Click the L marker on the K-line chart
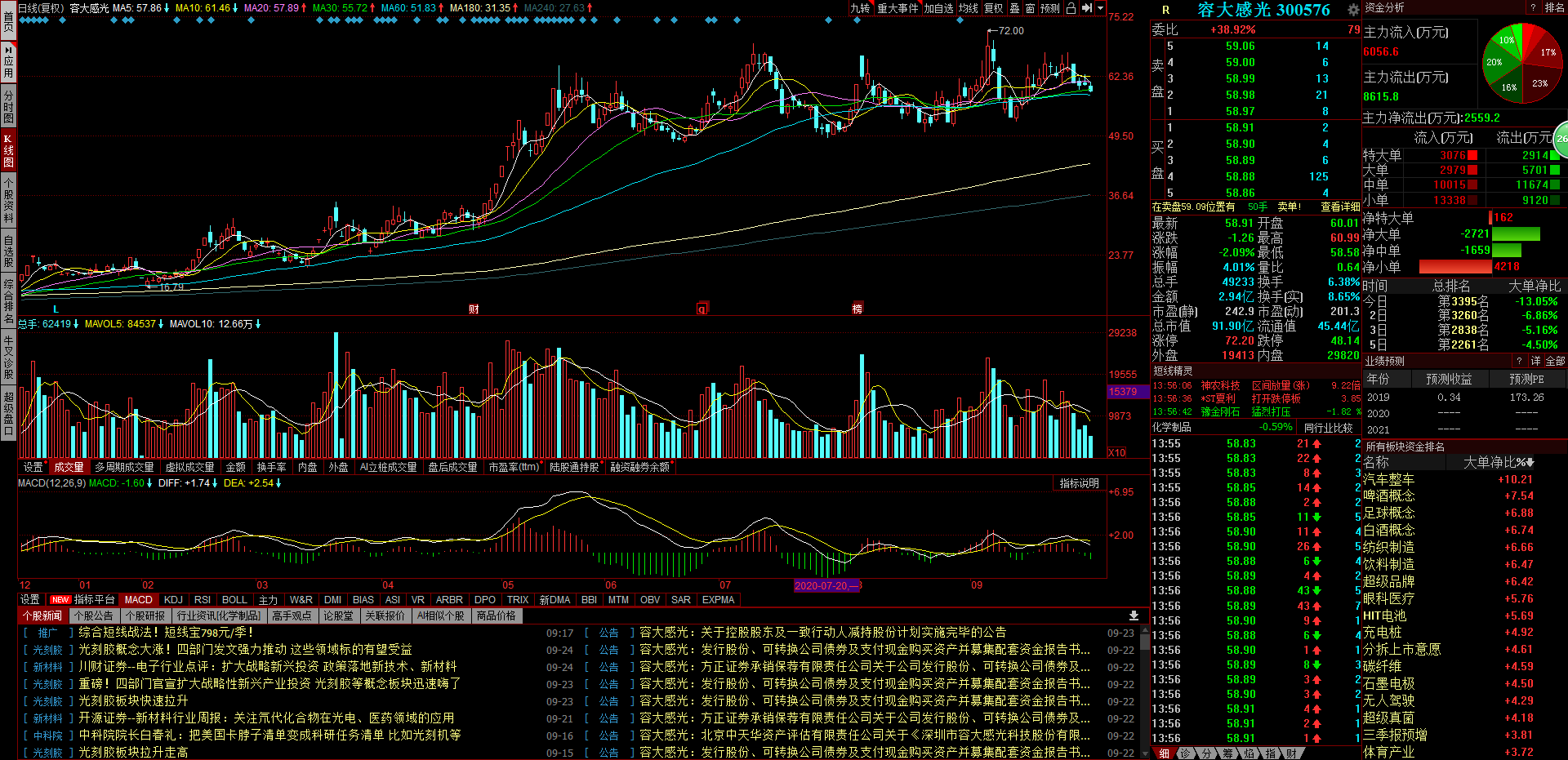This screenshot has width=1568, height=760. click(56, 309)
